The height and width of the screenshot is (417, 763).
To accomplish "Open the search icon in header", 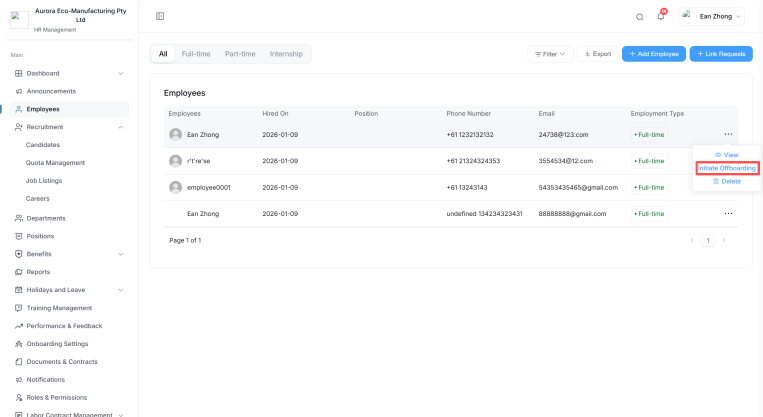I will [640, 17].
